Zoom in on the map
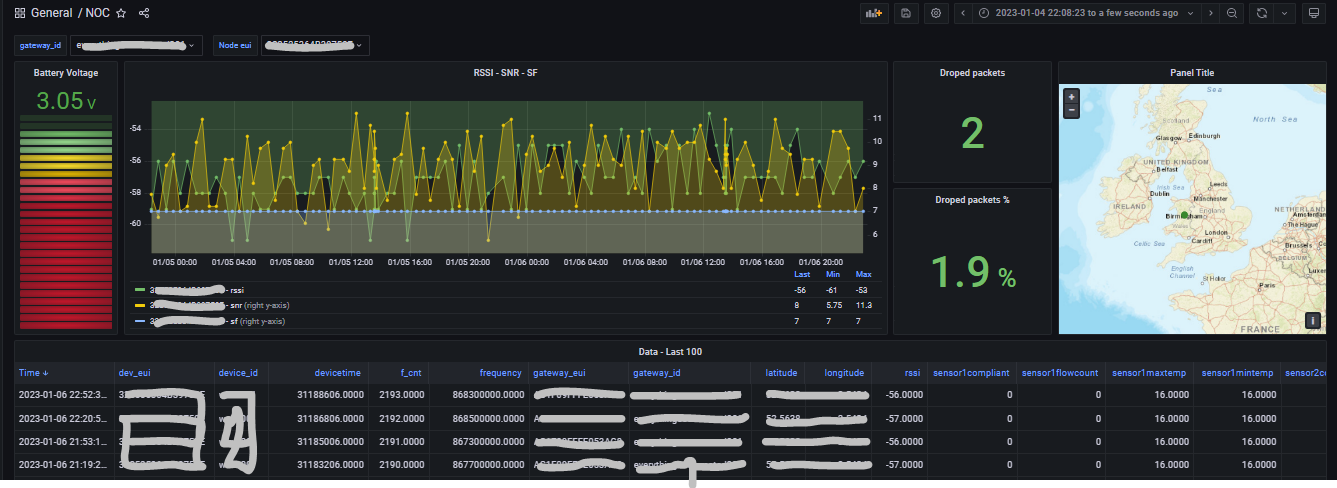The image size is (1337, 488). point(1071,97)
